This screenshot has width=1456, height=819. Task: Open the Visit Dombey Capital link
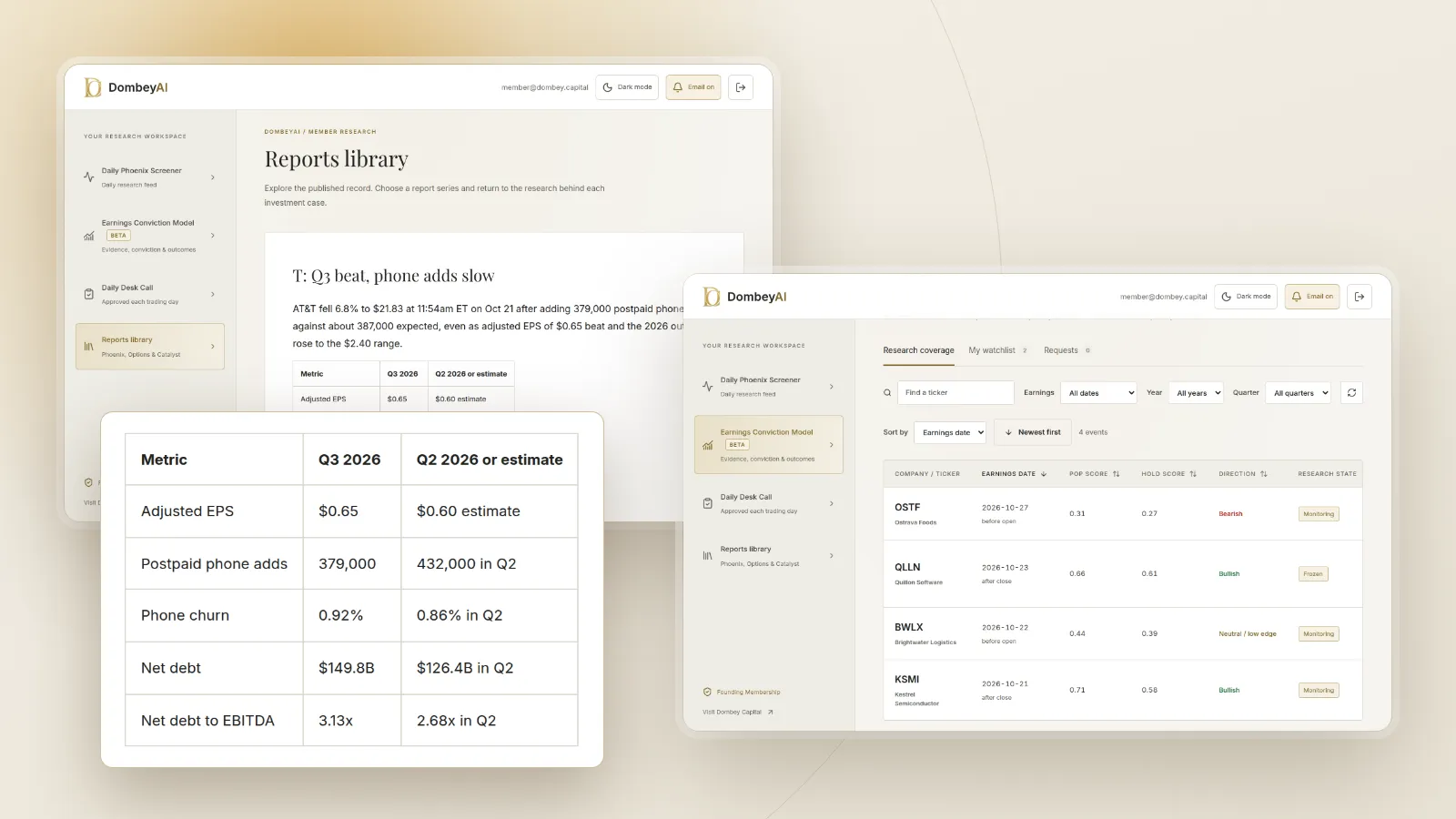pyautogui.click(x=737, y=712)
